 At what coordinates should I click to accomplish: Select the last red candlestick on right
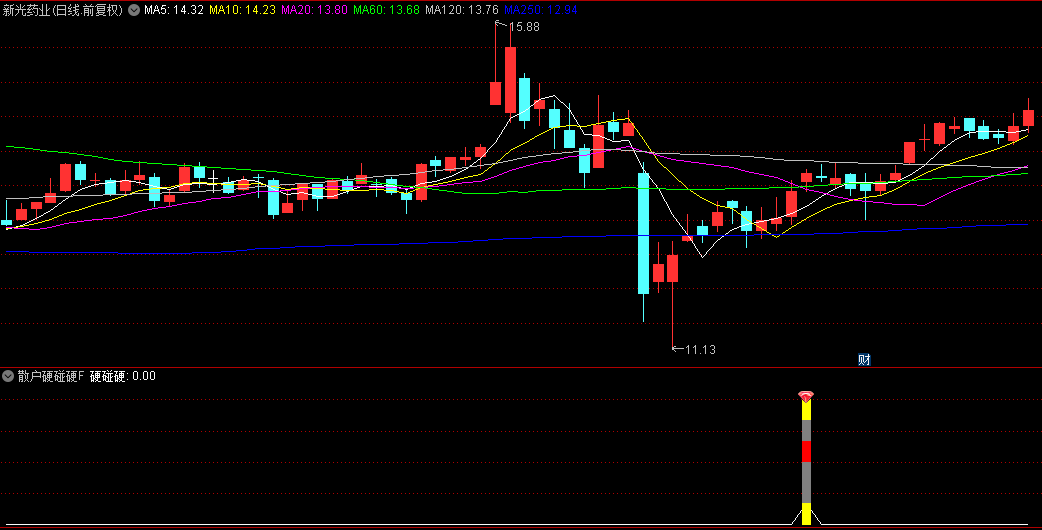[1028, 118]
